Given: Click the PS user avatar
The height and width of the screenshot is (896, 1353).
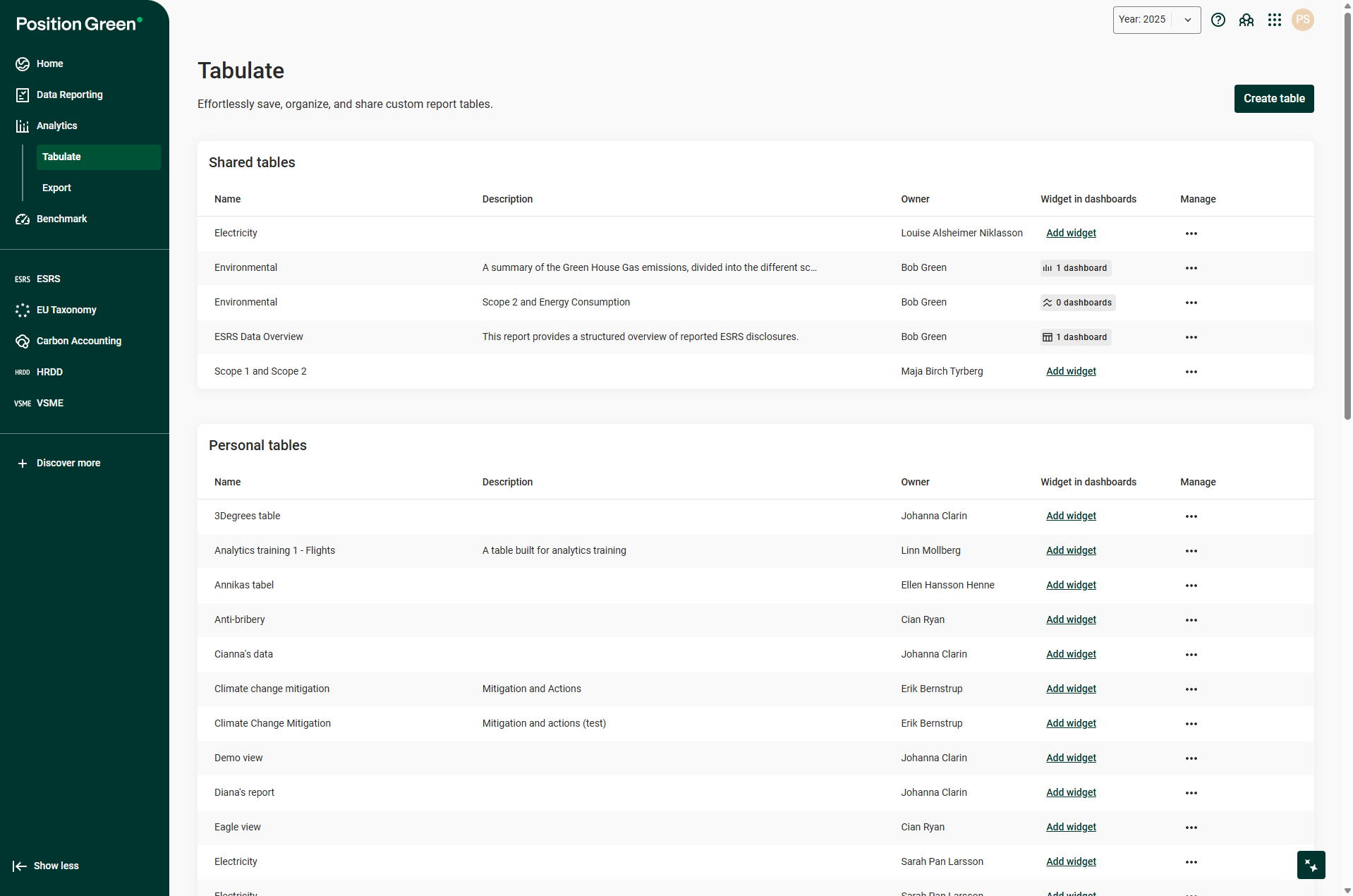Looking at the screenshot, I should click(1302, 20).
